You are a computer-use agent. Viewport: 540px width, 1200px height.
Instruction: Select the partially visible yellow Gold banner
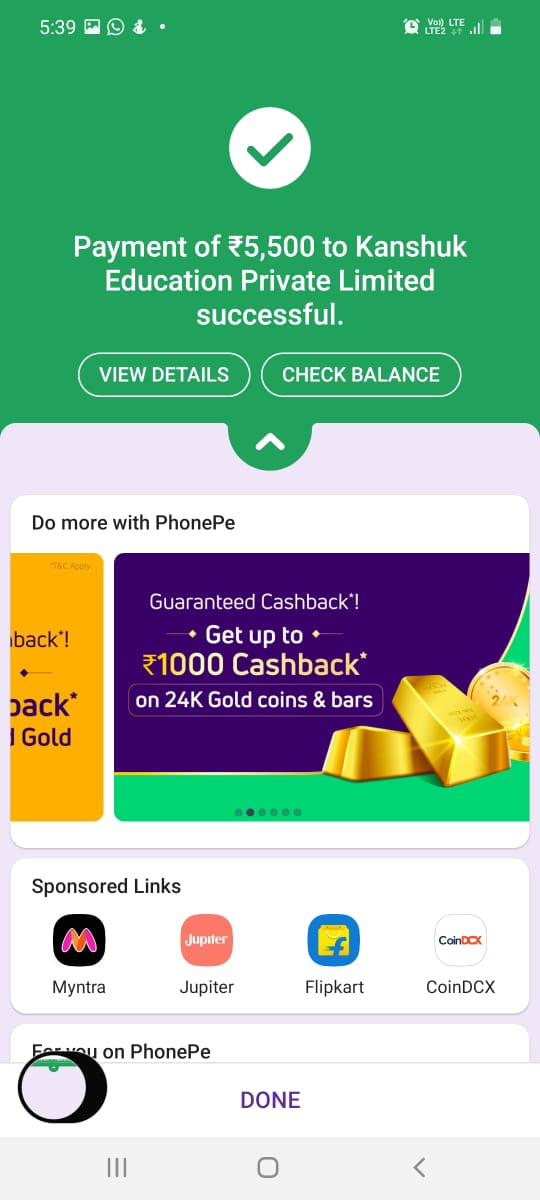click(x=57, y=687)
